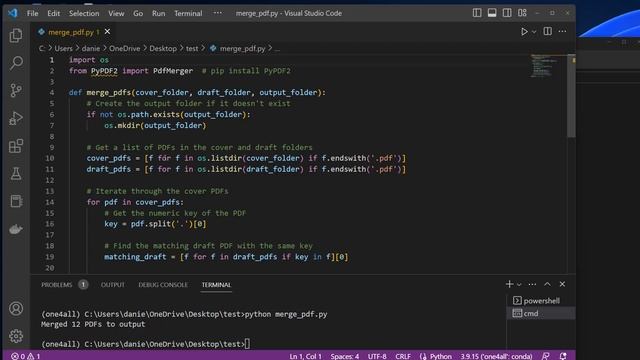The height and width of the screenshot is (360, 640).
Task: Switch to the Output panel tab
Action: coord(113,284)
